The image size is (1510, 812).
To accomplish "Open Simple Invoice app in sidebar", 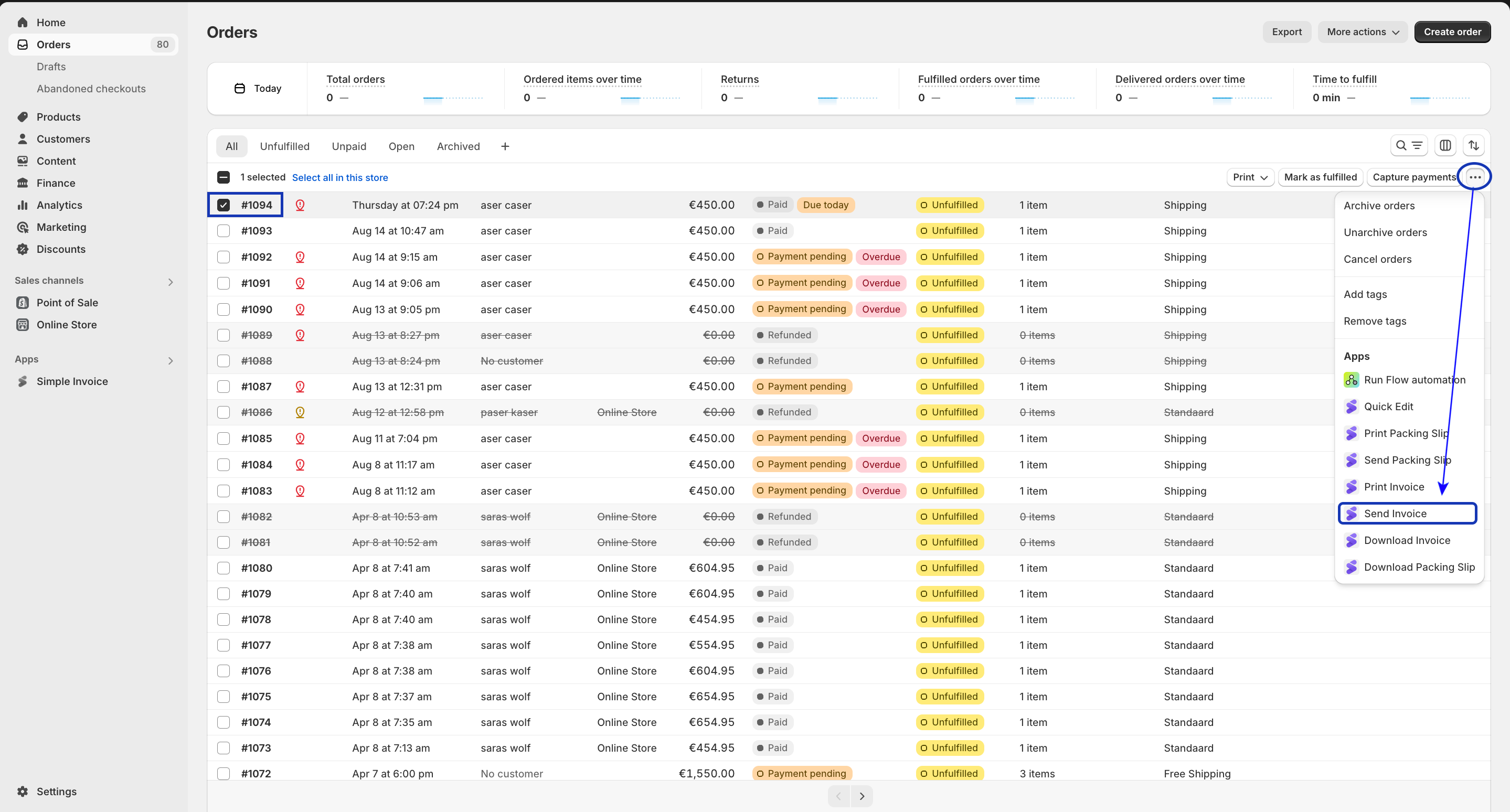I will click(72, 381).
